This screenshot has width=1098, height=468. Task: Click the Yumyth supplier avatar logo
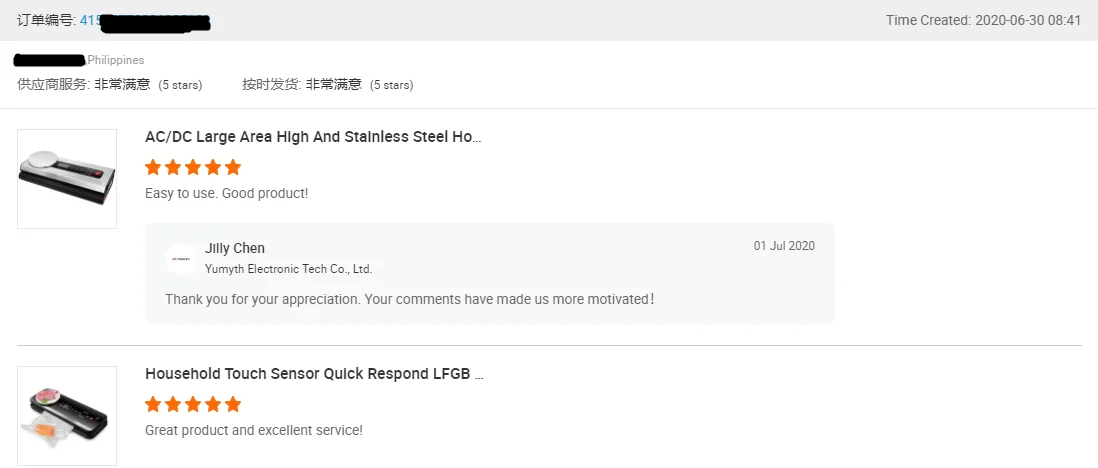coord(181,259)
